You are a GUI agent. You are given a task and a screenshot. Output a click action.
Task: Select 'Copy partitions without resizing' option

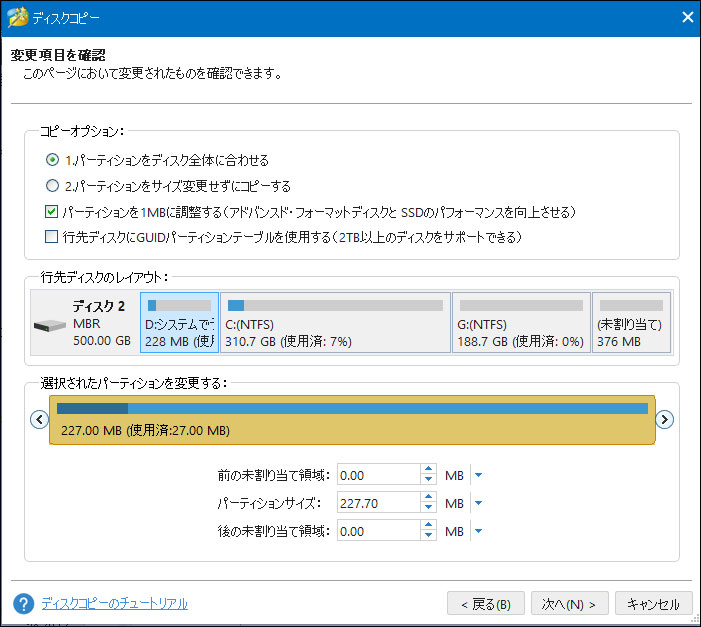click(53, 186)
